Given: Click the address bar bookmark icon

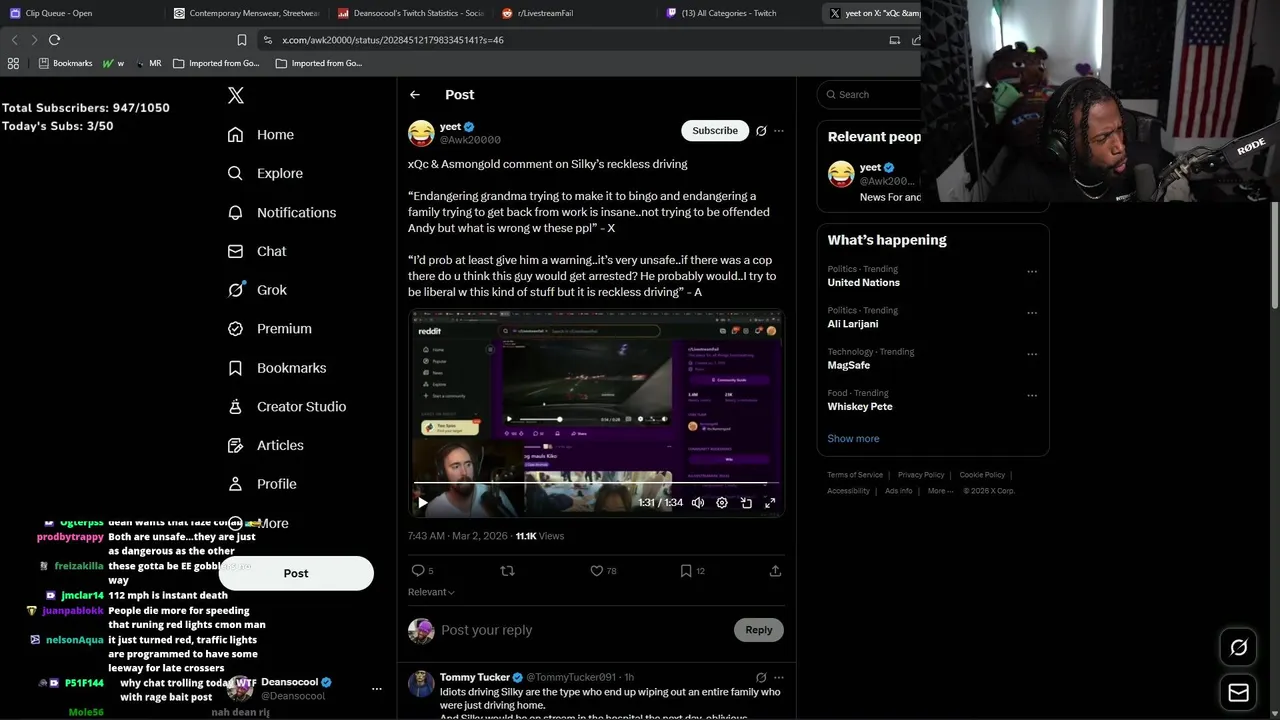Looking at the screenshot, I should [x=242, y=40].
